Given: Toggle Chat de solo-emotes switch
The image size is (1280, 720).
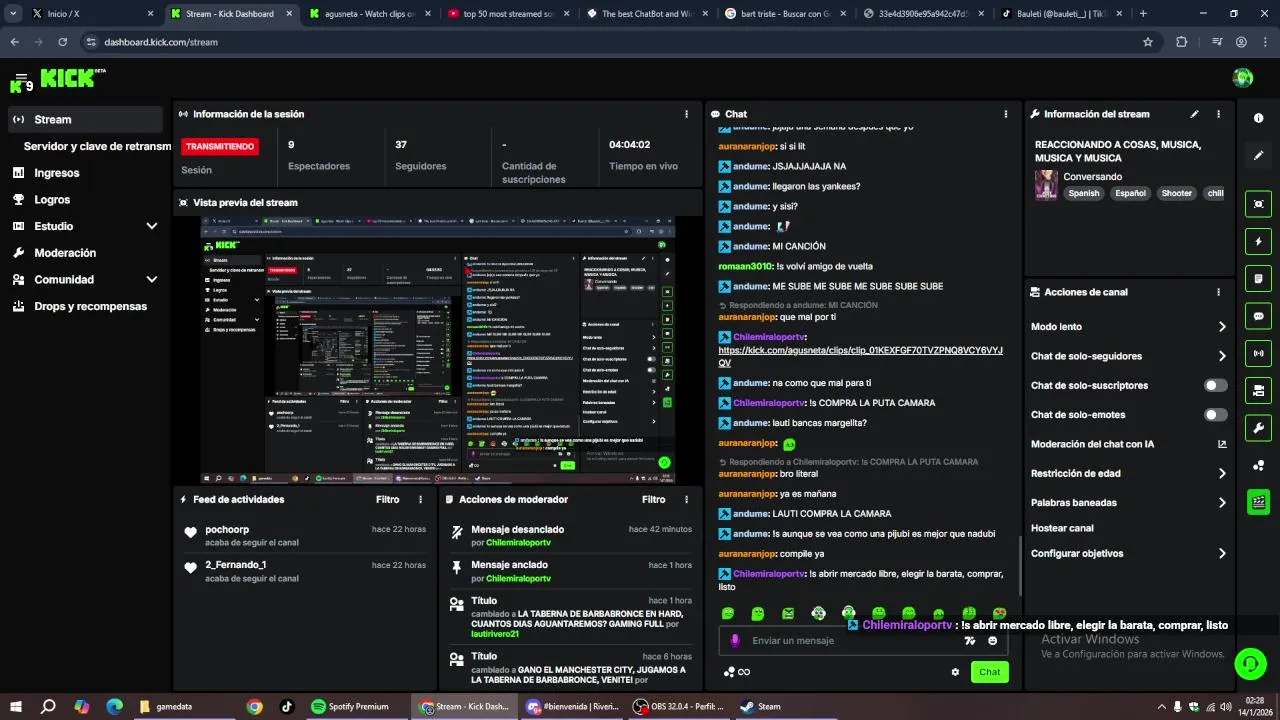Looking at the screenshot, I should (1216, 414).
